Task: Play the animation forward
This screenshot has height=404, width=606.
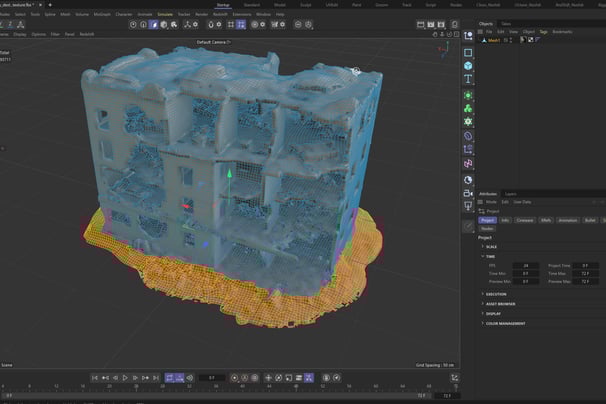Action: point(125,378)
